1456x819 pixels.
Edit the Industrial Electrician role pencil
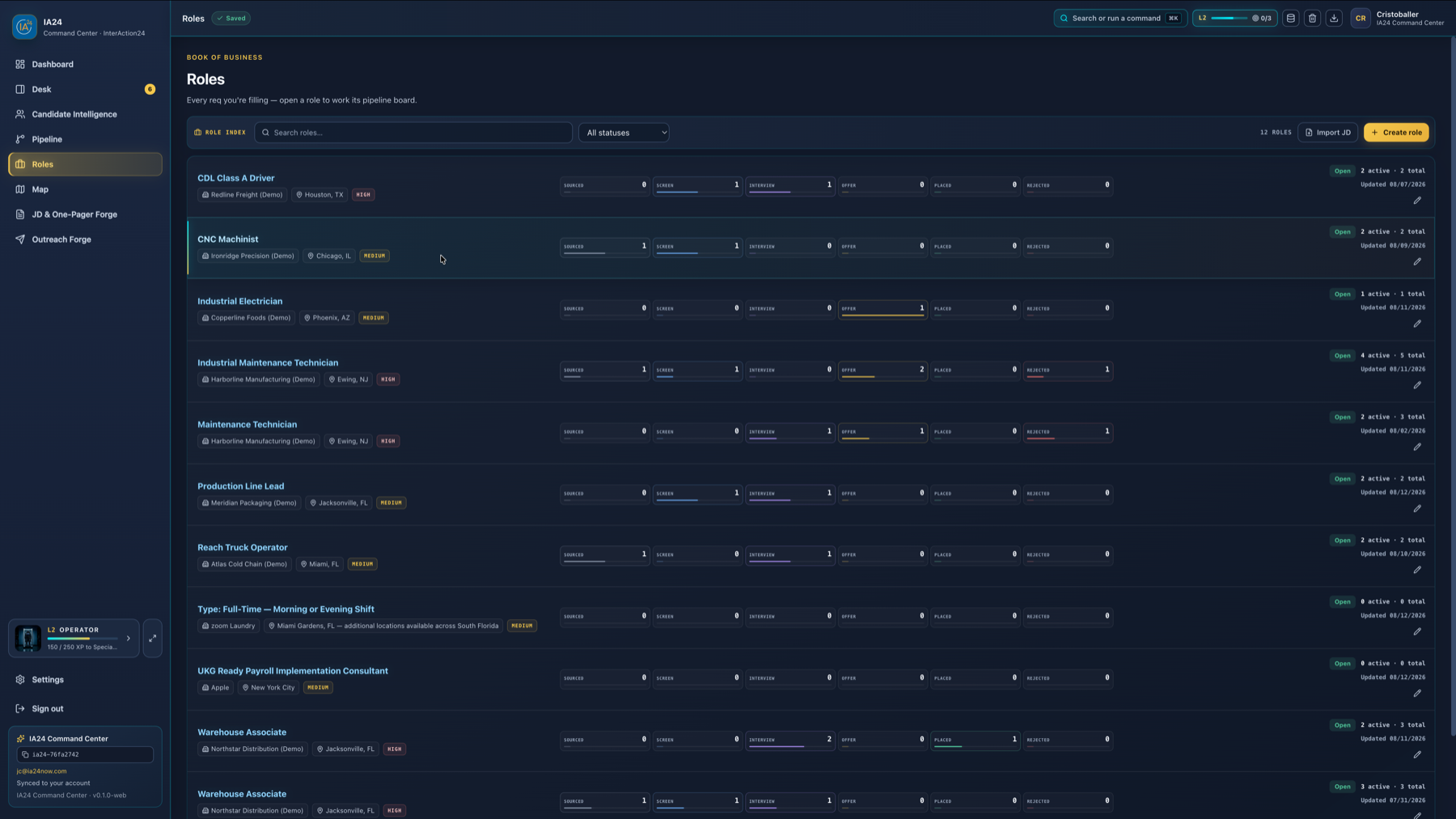(1417, 324)
